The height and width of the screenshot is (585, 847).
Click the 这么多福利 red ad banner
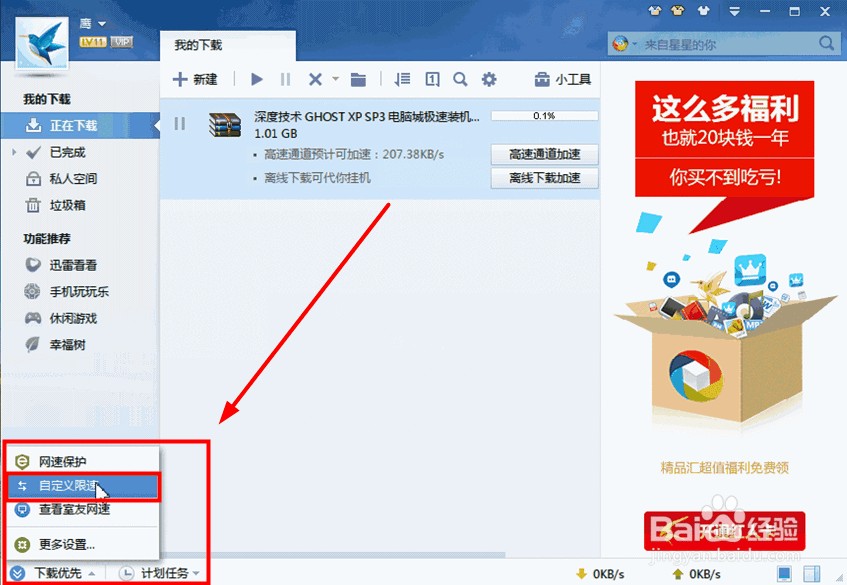click(724, 139)
